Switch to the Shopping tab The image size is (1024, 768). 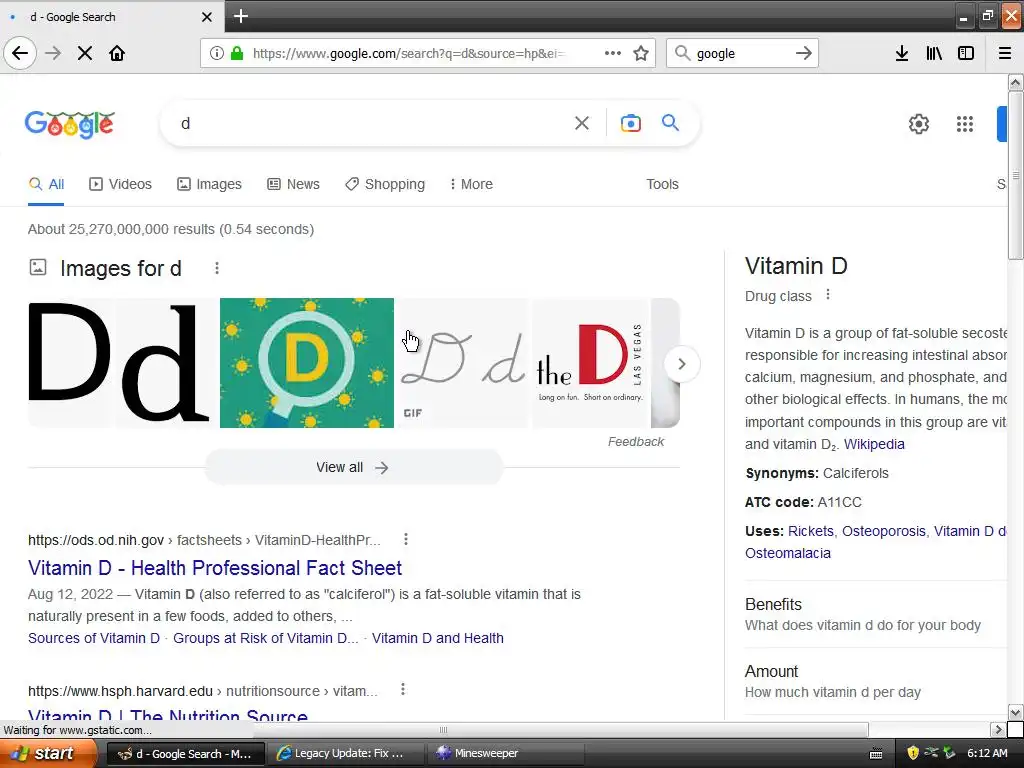click(x=385, y=184)
